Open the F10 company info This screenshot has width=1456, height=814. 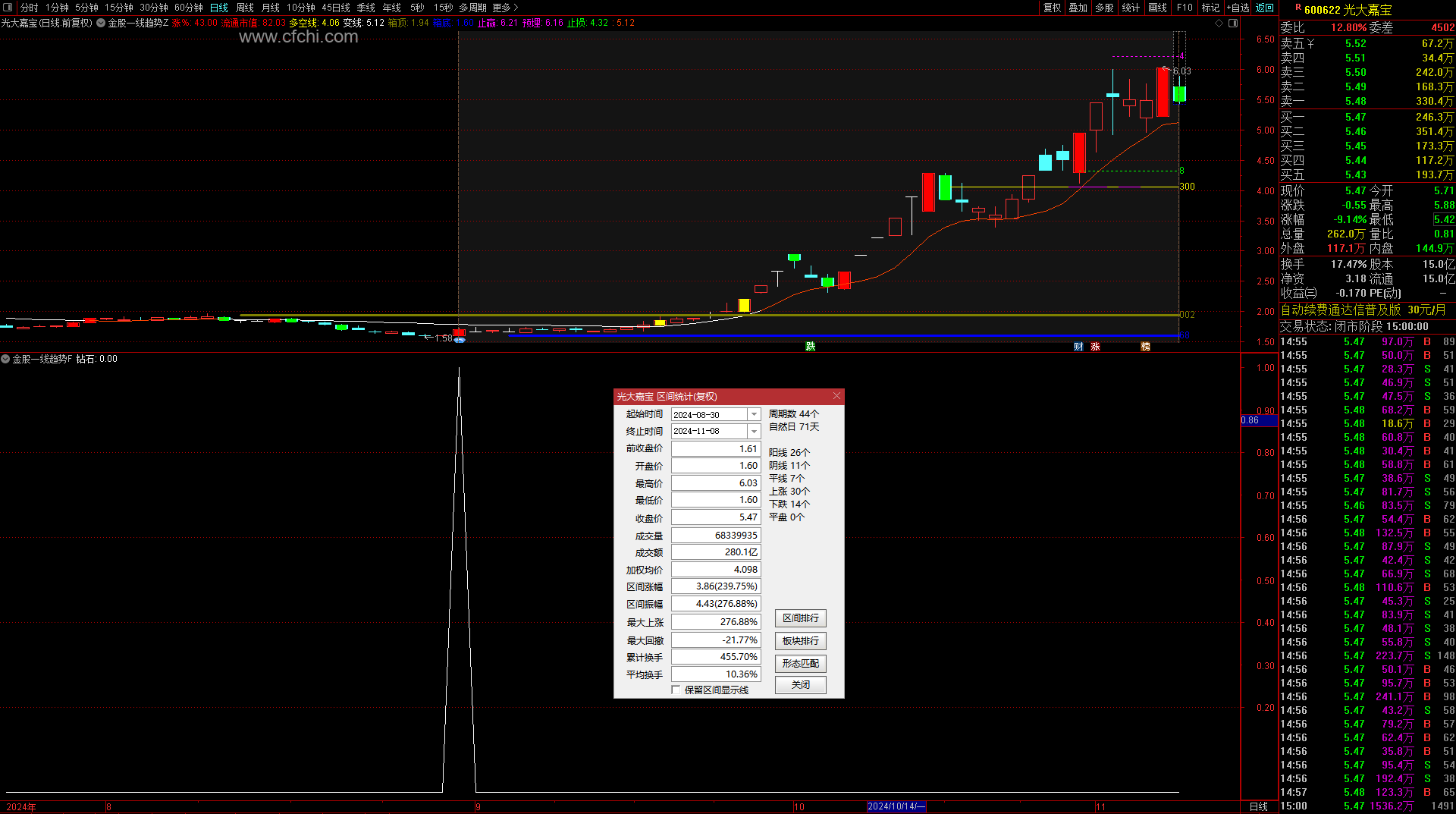tap(1185, 8)
